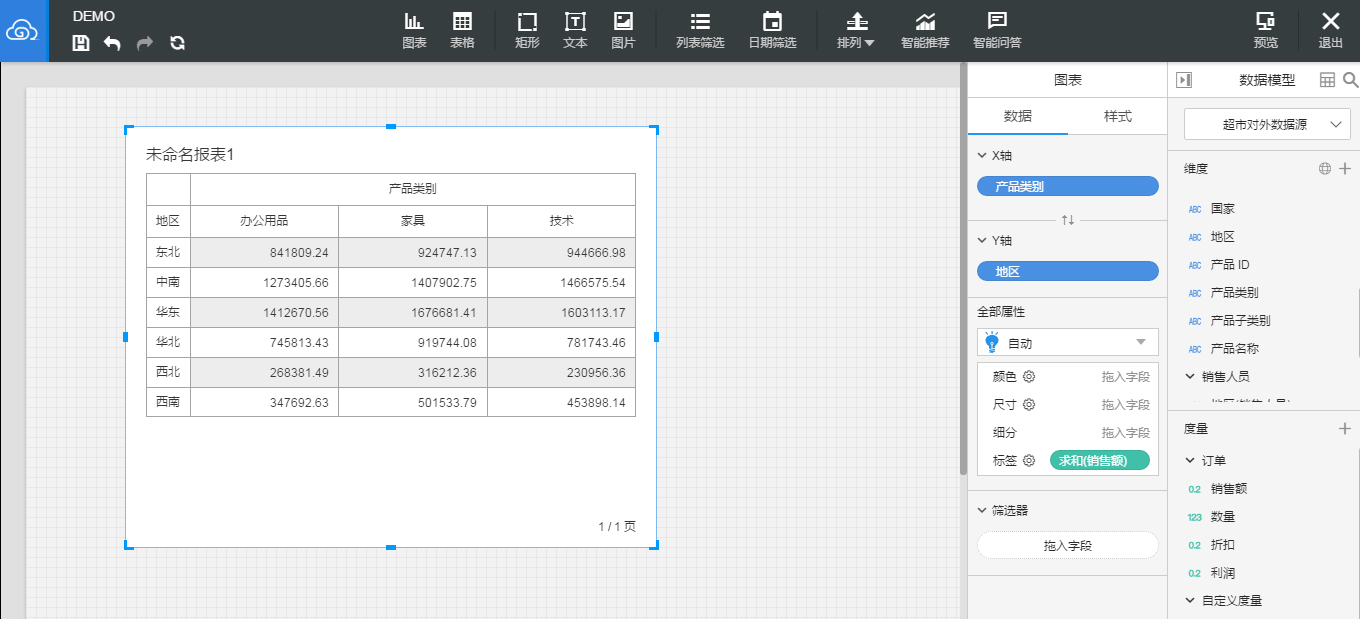The height and width of the screenshot is (619, 1360).
Task: Click the save icon under DEMO
Action: click(81, 43)
